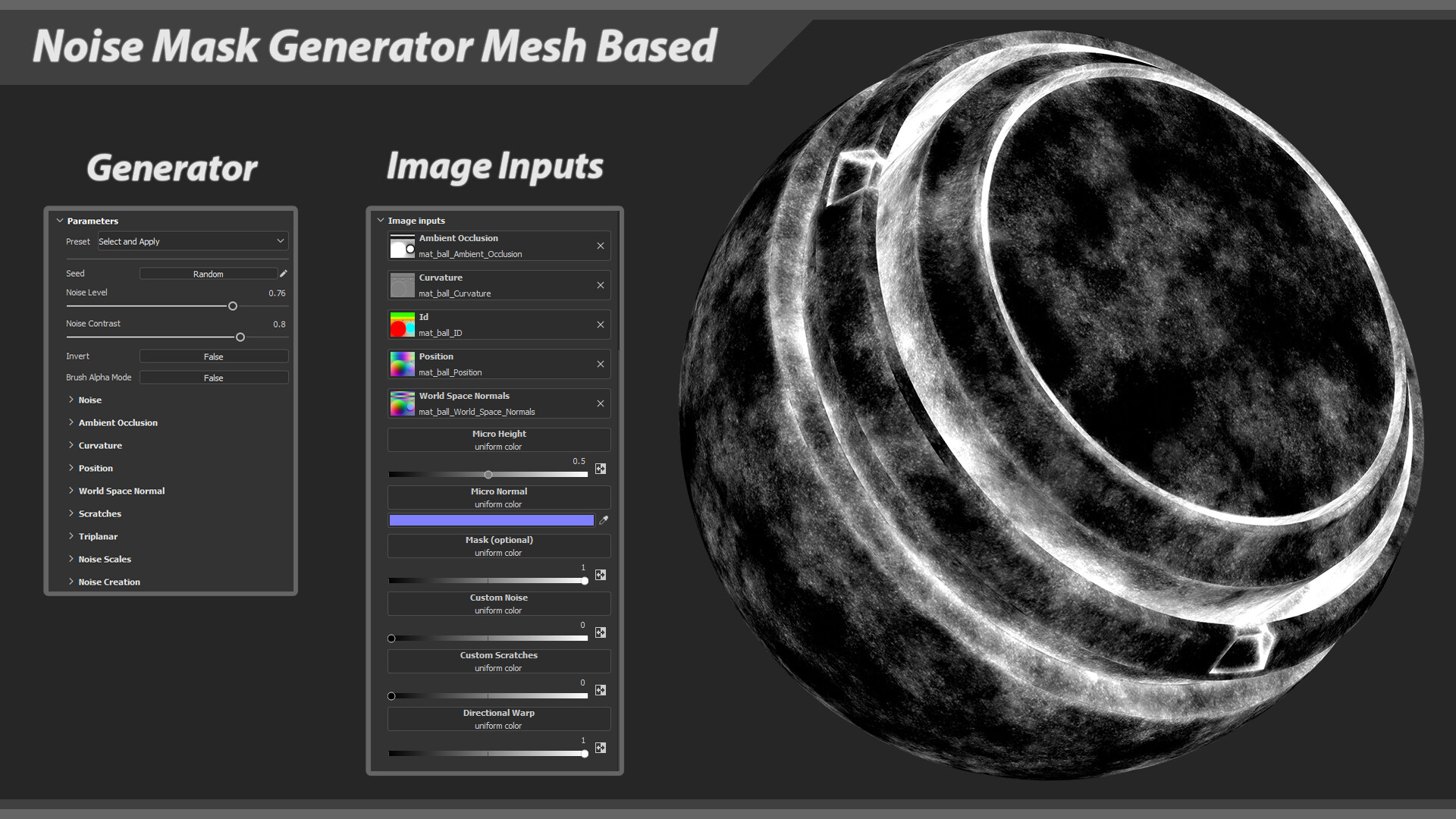Adjust the Noise Contrast slider
The height and width of the screenshot is (819, 1456).
point(240,337)
